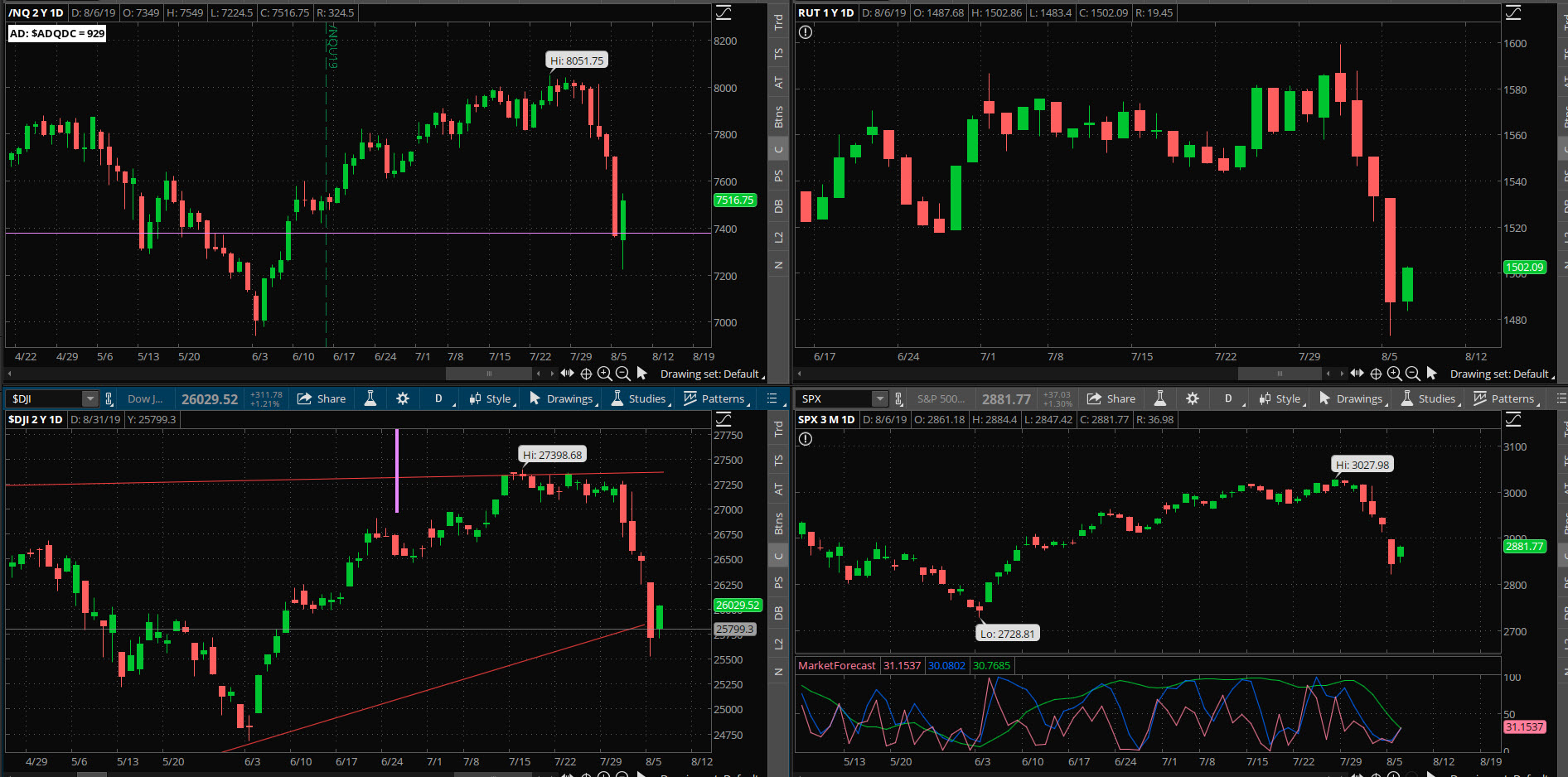The width and height of the screenshot is (1568, 777).
Task: Open Style dropdown in $DJI toolbar
Action: coord(492,398)
